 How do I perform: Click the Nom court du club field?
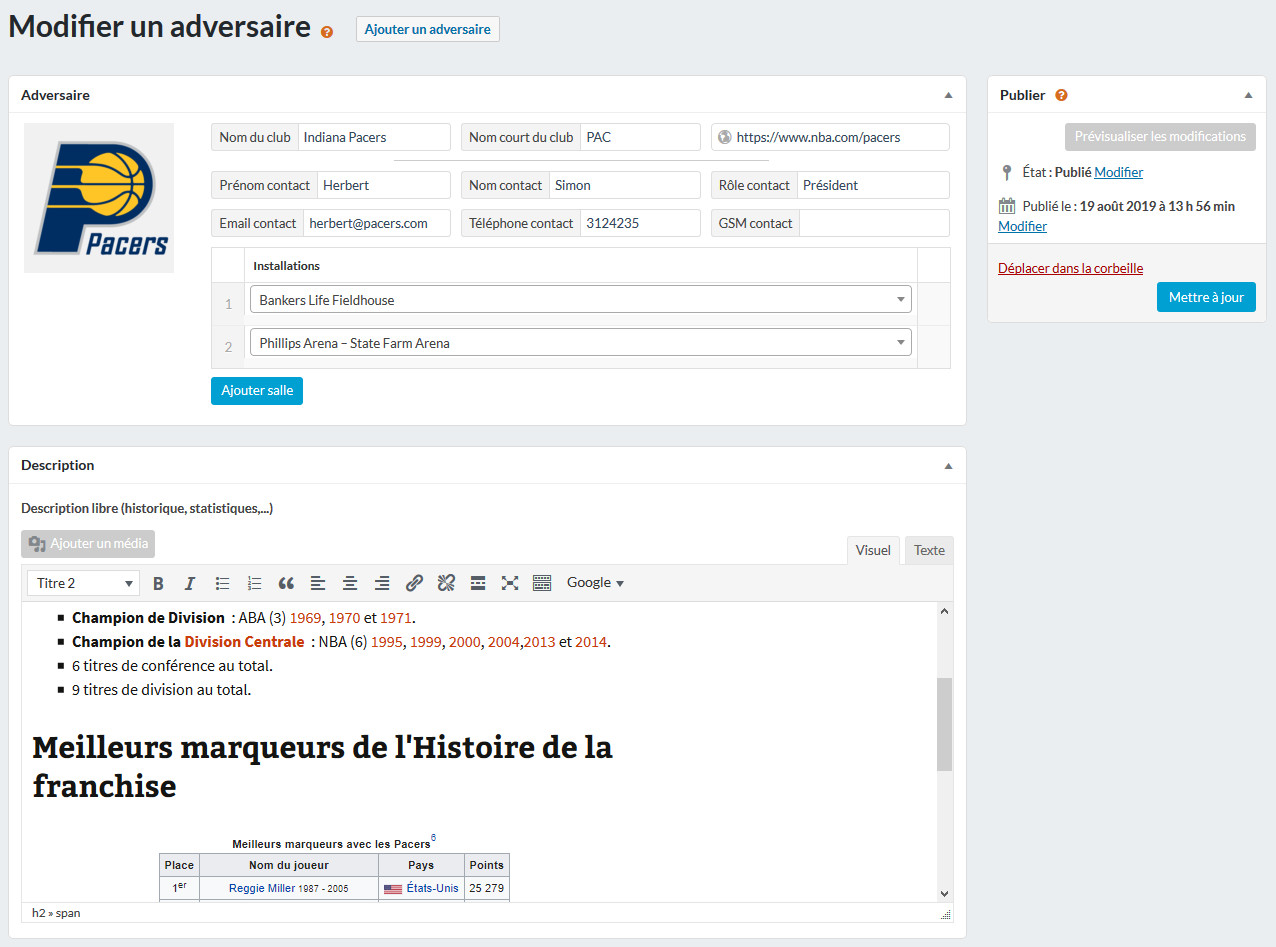click(x=640, y=137)
